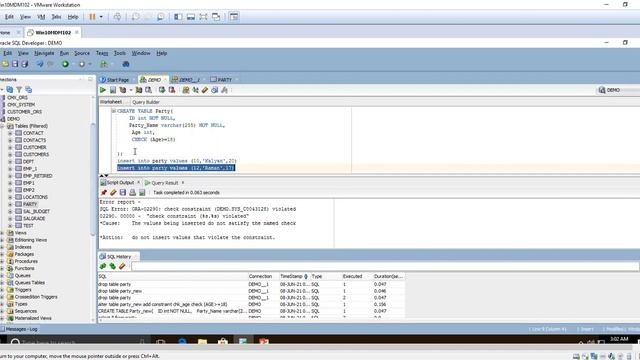This screenshot has height=360, width=640.
Task: Expand the PARTY table node in tree
Action: pos(10,204)
